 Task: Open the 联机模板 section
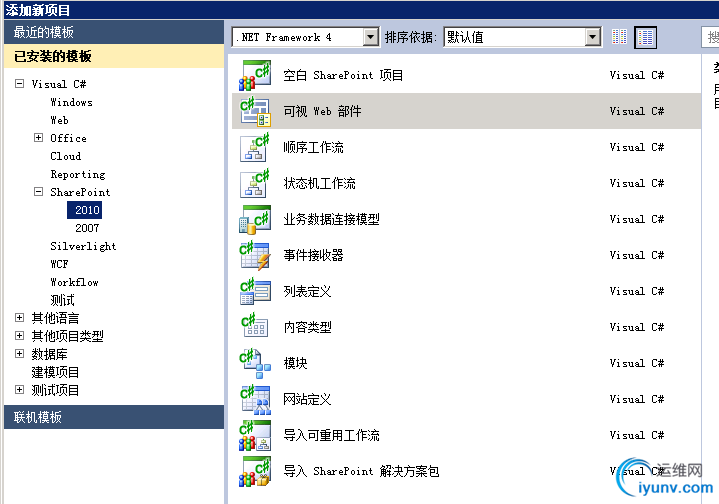(x=114, y=417)
